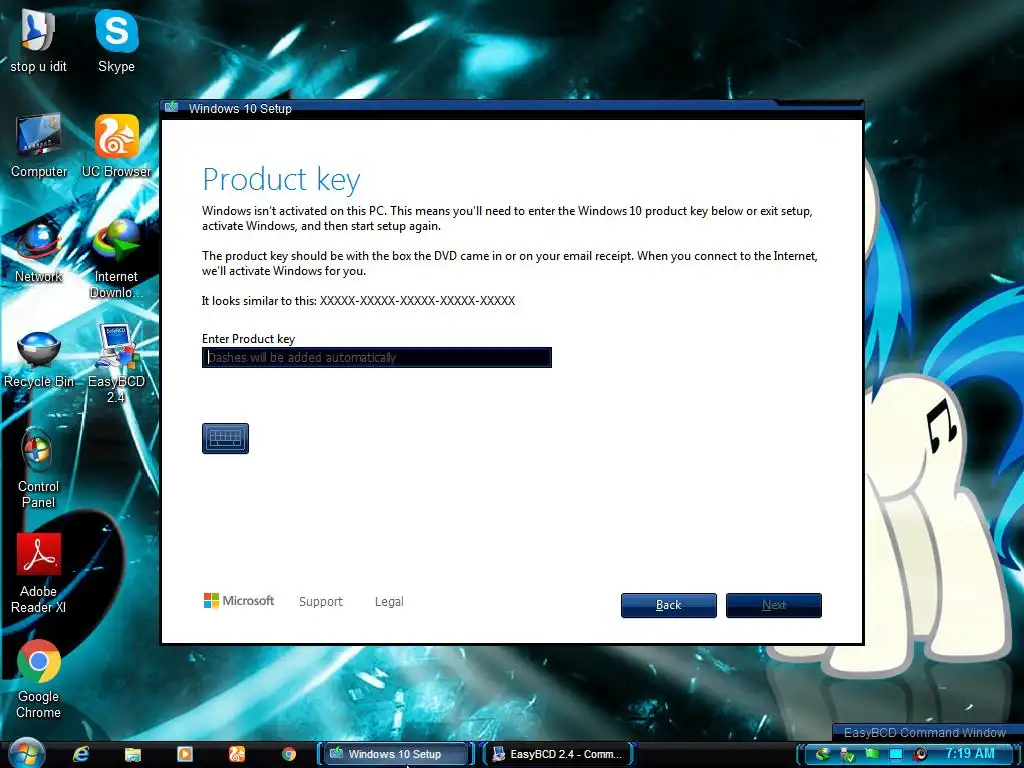Click the Enter Product key input field
The height and width of the screenshot is (768, 1024).
point(377,357)
